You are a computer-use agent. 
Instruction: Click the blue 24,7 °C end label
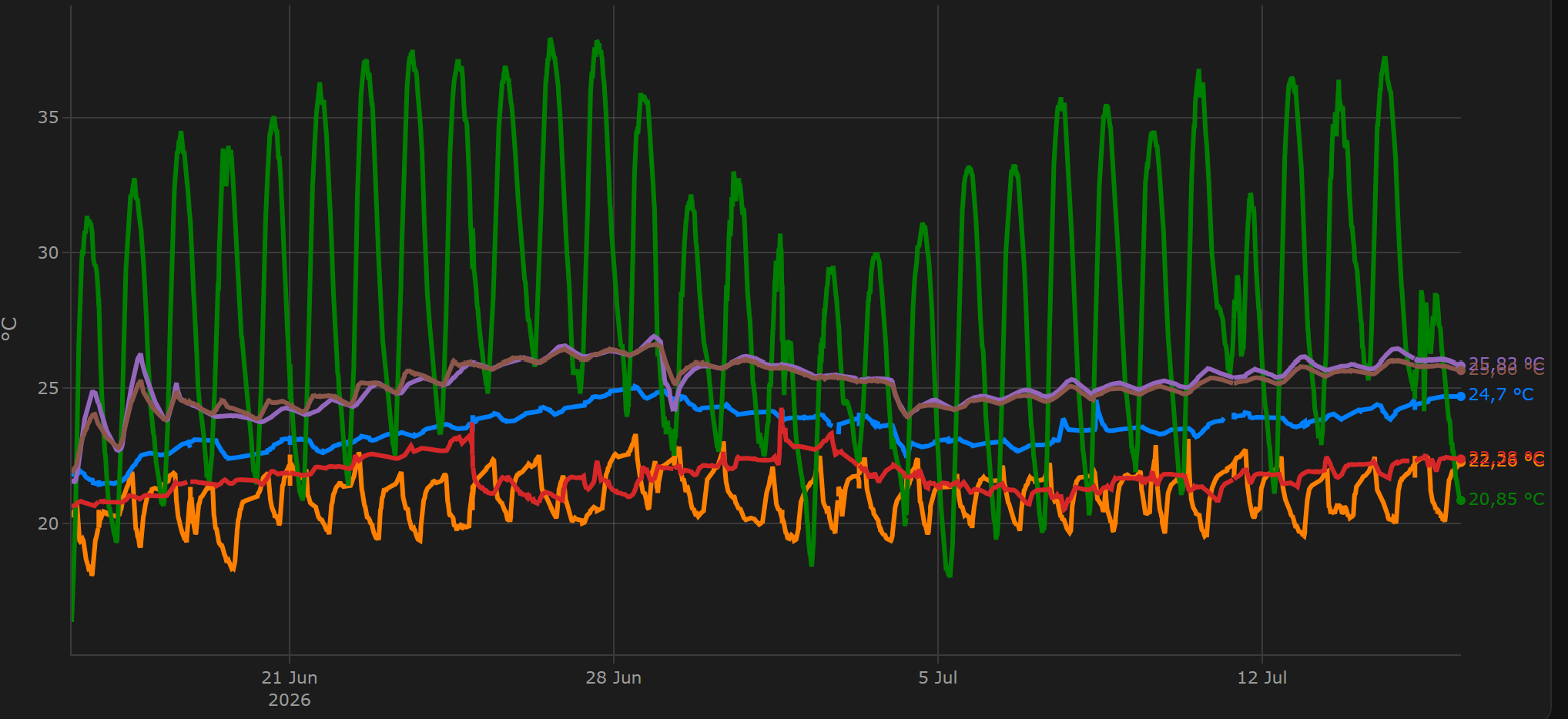pyautogui.click(x=1501, y=395)
